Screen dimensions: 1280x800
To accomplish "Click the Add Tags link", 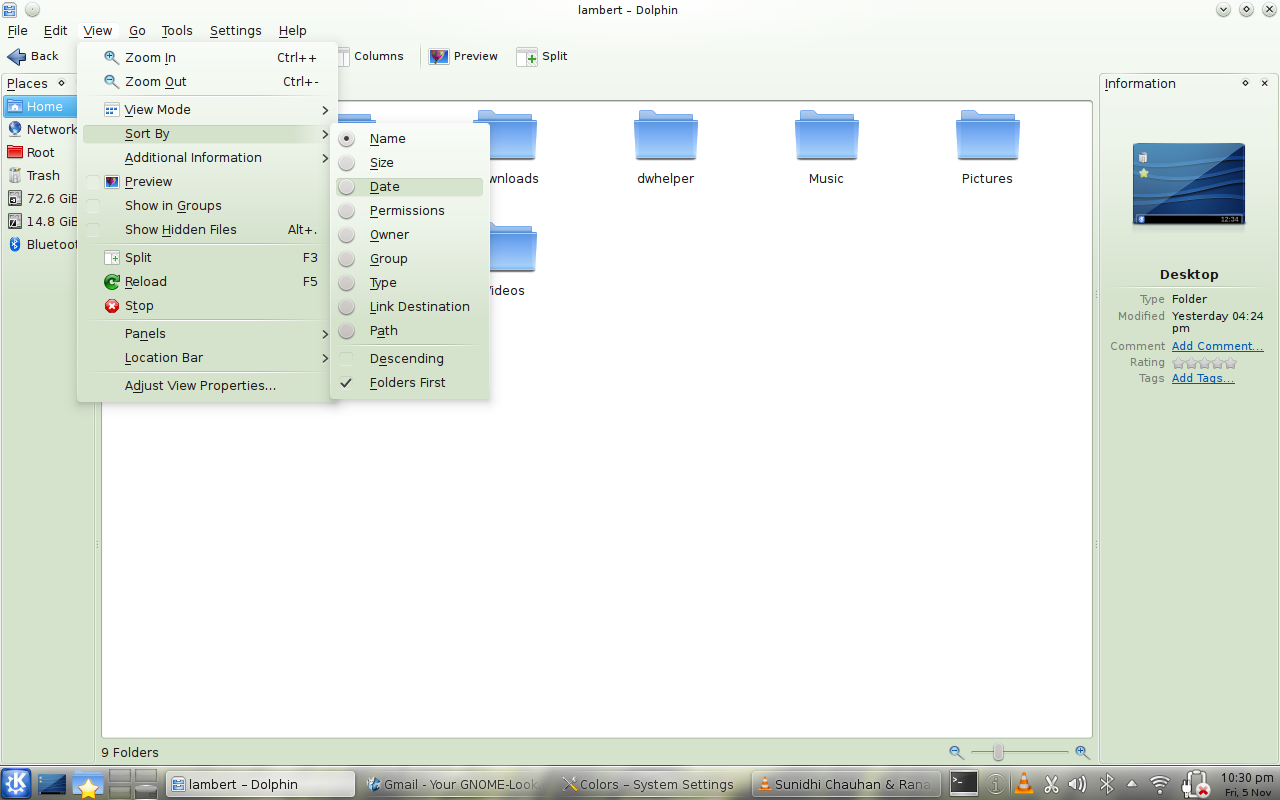I will [1203, 378].
